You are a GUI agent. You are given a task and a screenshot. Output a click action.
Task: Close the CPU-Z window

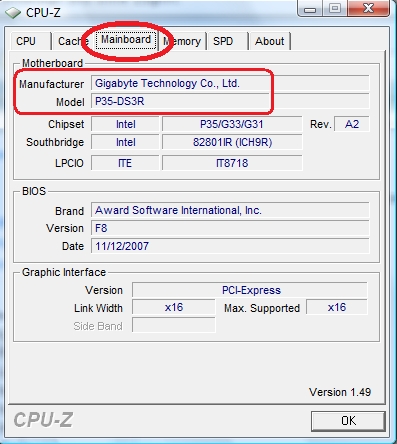368,9
